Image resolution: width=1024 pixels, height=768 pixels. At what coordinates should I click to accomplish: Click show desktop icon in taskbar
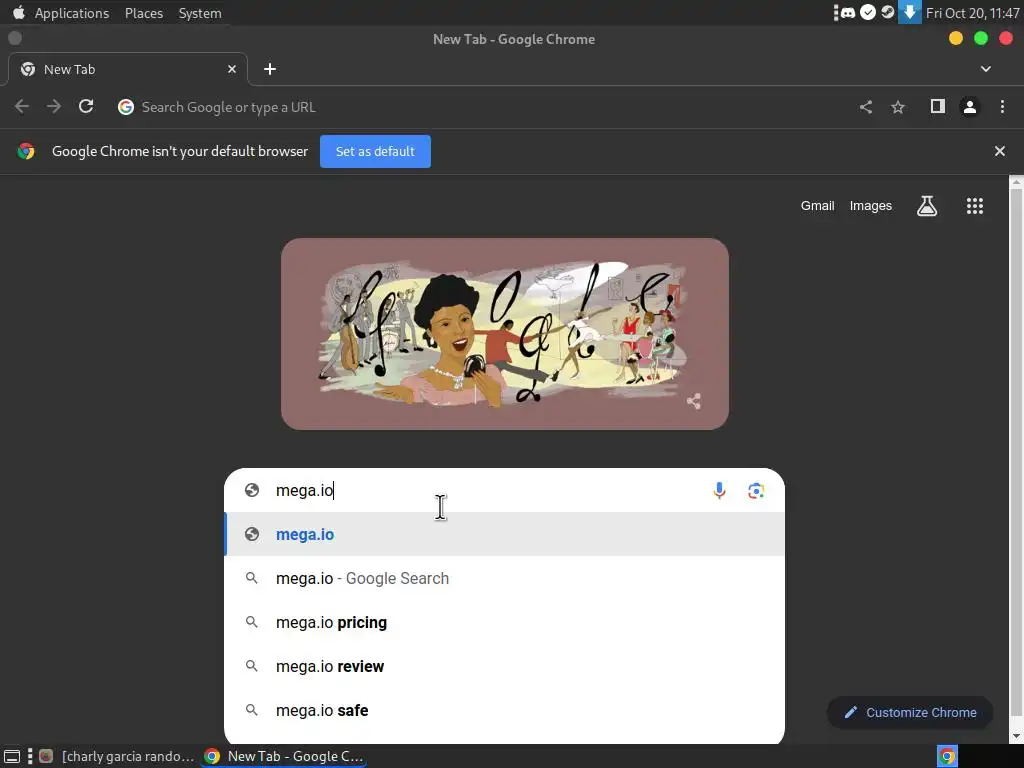12,756
